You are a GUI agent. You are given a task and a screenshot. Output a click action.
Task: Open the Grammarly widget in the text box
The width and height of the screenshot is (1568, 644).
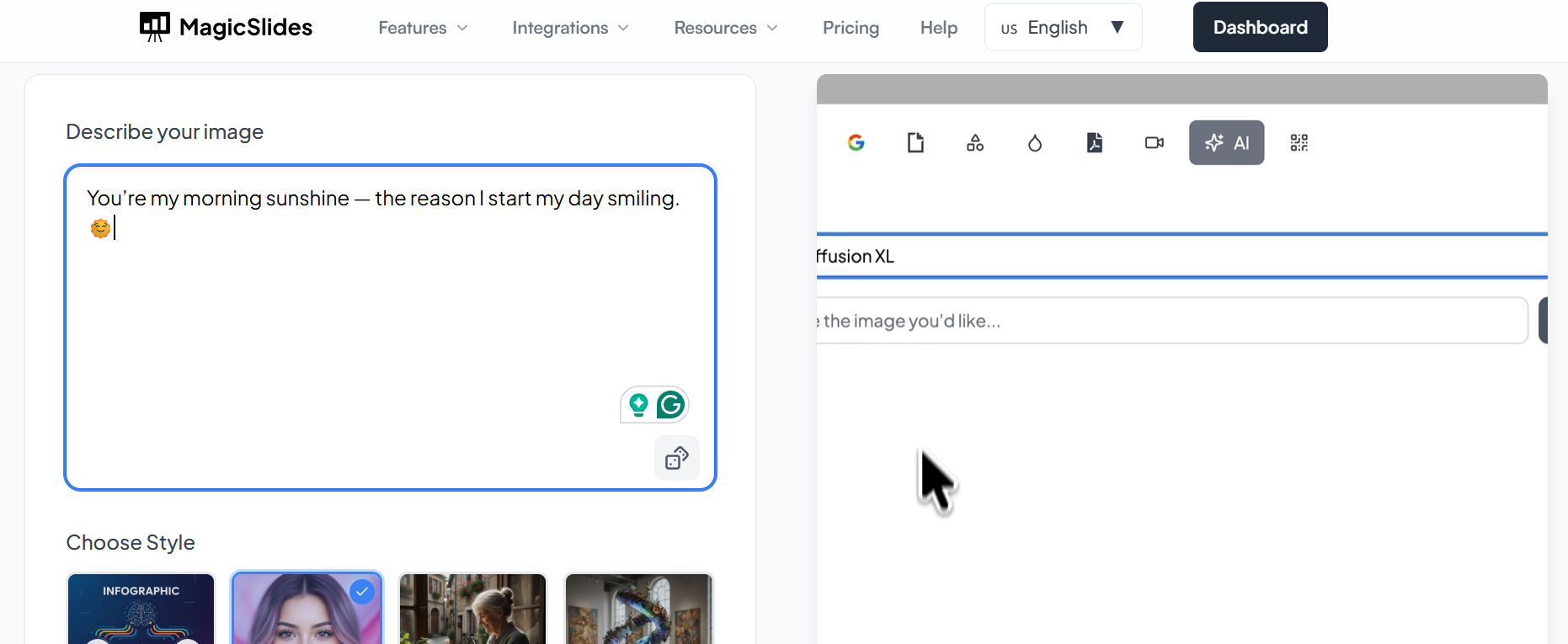click(x=670, y=405)
